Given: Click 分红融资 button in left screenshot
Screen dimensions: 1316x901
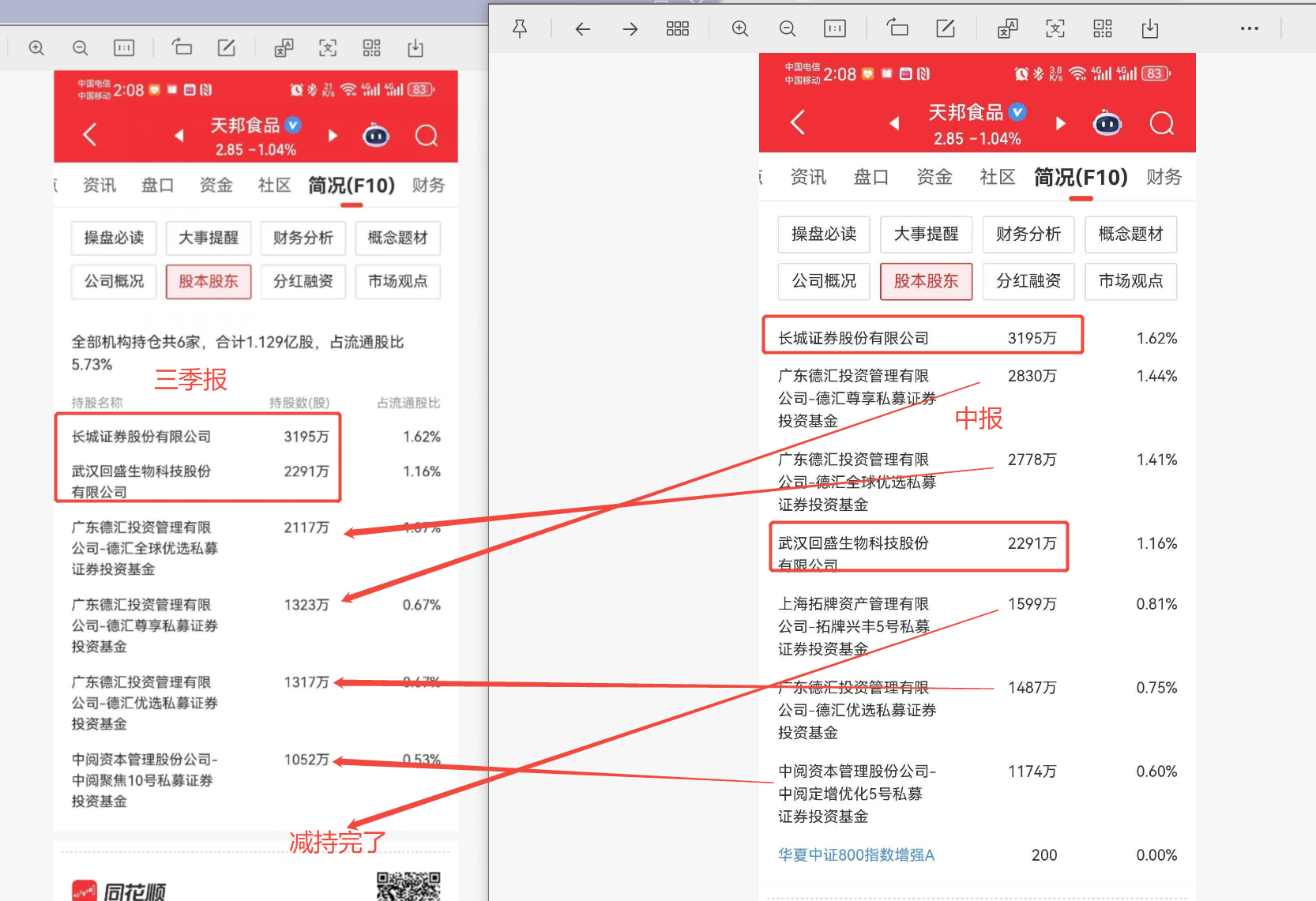Looking at the screenshot, I should 303,282.
